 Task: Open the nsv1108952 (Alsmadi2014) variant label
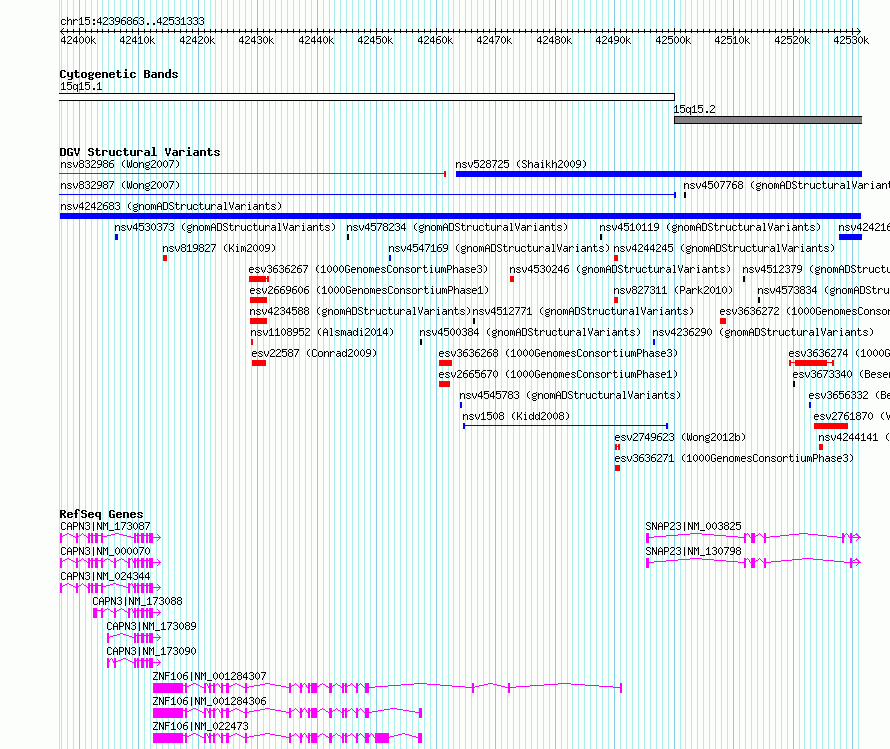click(322, 333)
